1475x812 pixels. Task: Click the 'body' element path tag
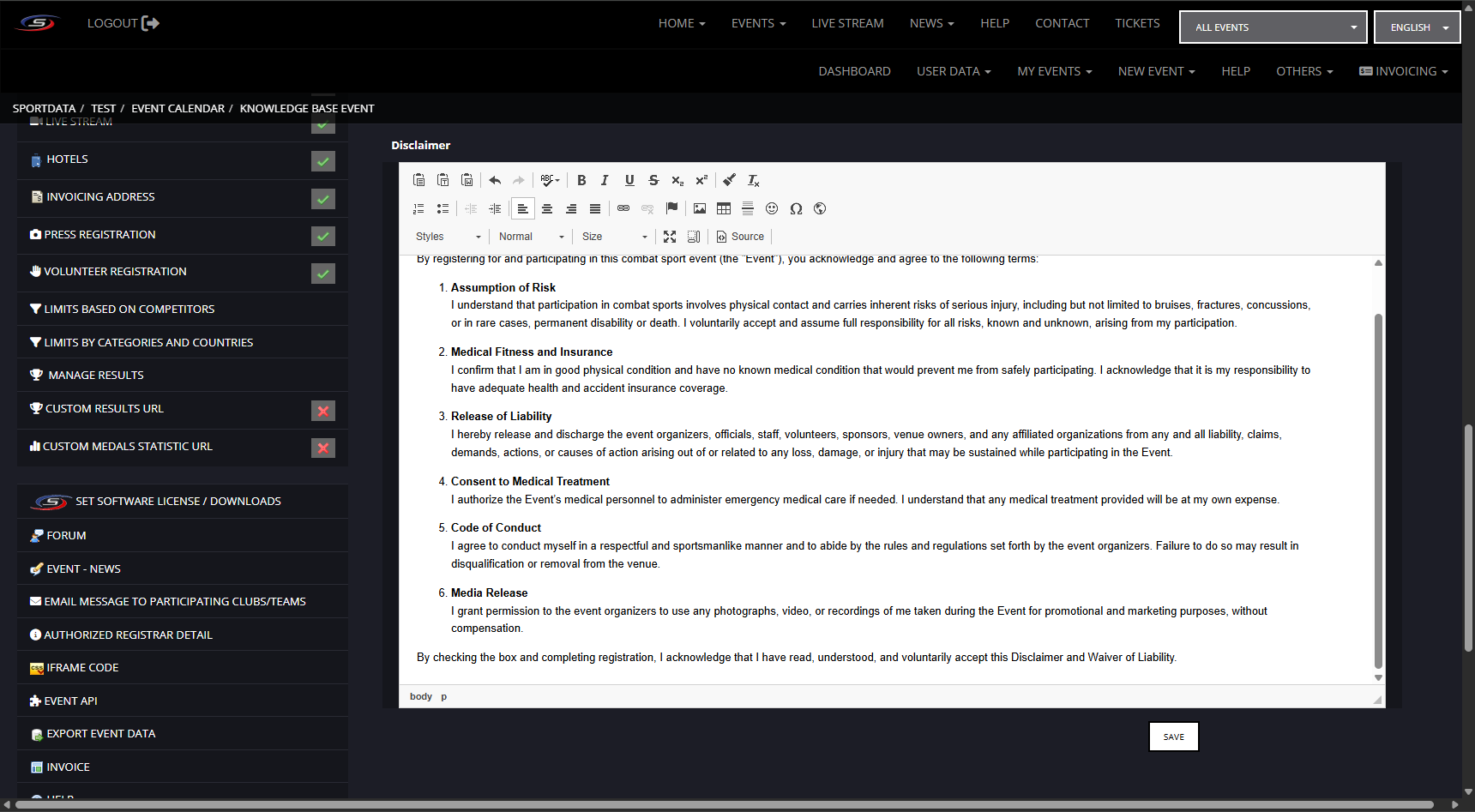420,696
